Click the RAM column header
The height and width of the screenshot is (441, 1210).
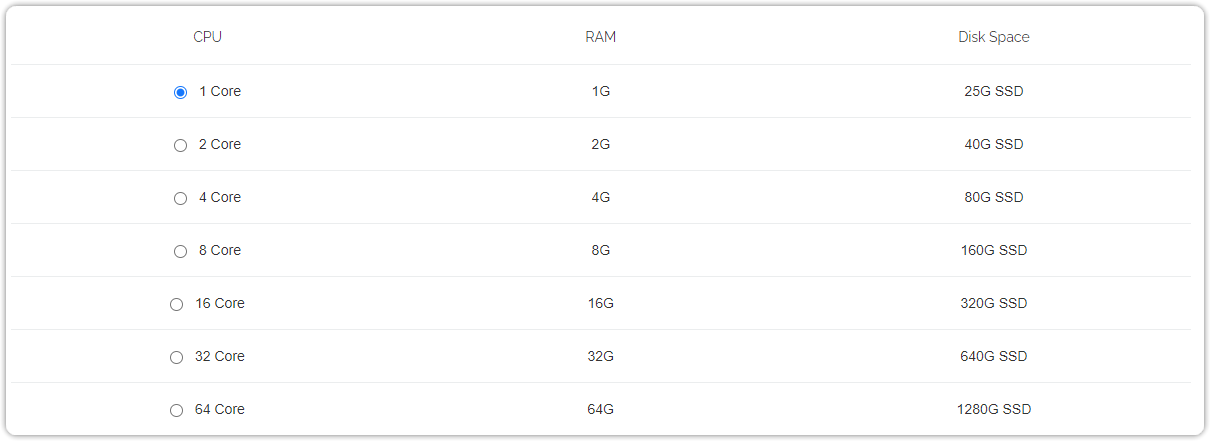click(601, 37)
